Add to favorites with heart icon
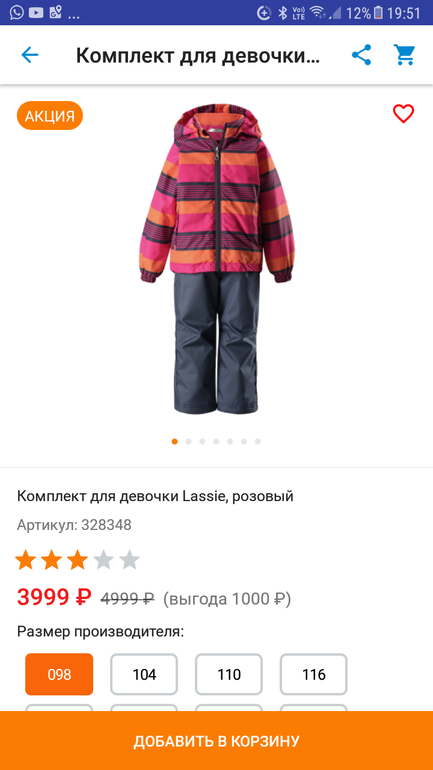This screenshot has width=433, height=770. 404,114
